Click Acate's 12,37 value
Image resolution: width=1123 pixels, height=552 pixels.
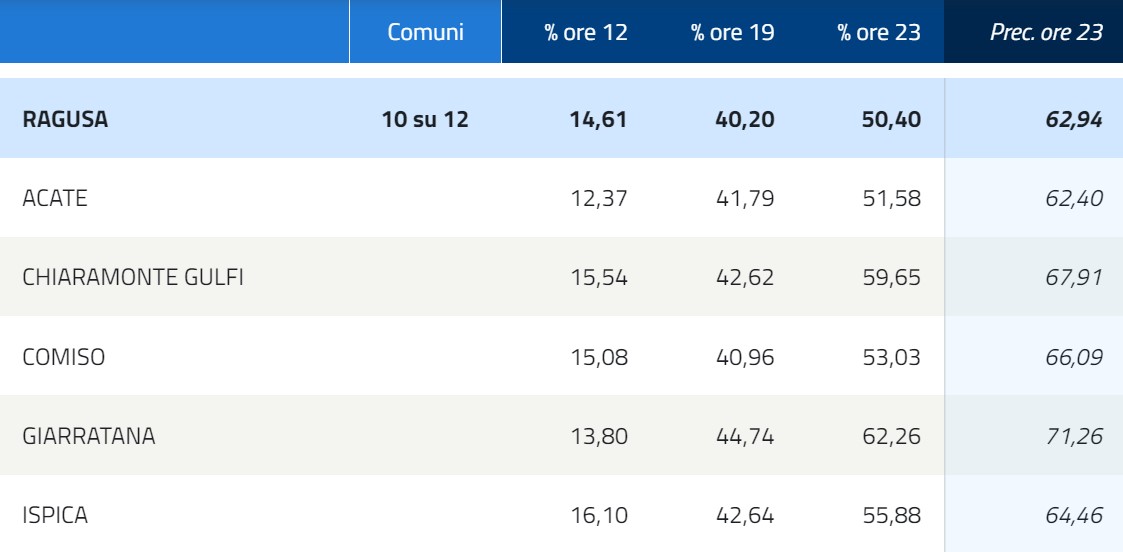(x=599, y=198)
